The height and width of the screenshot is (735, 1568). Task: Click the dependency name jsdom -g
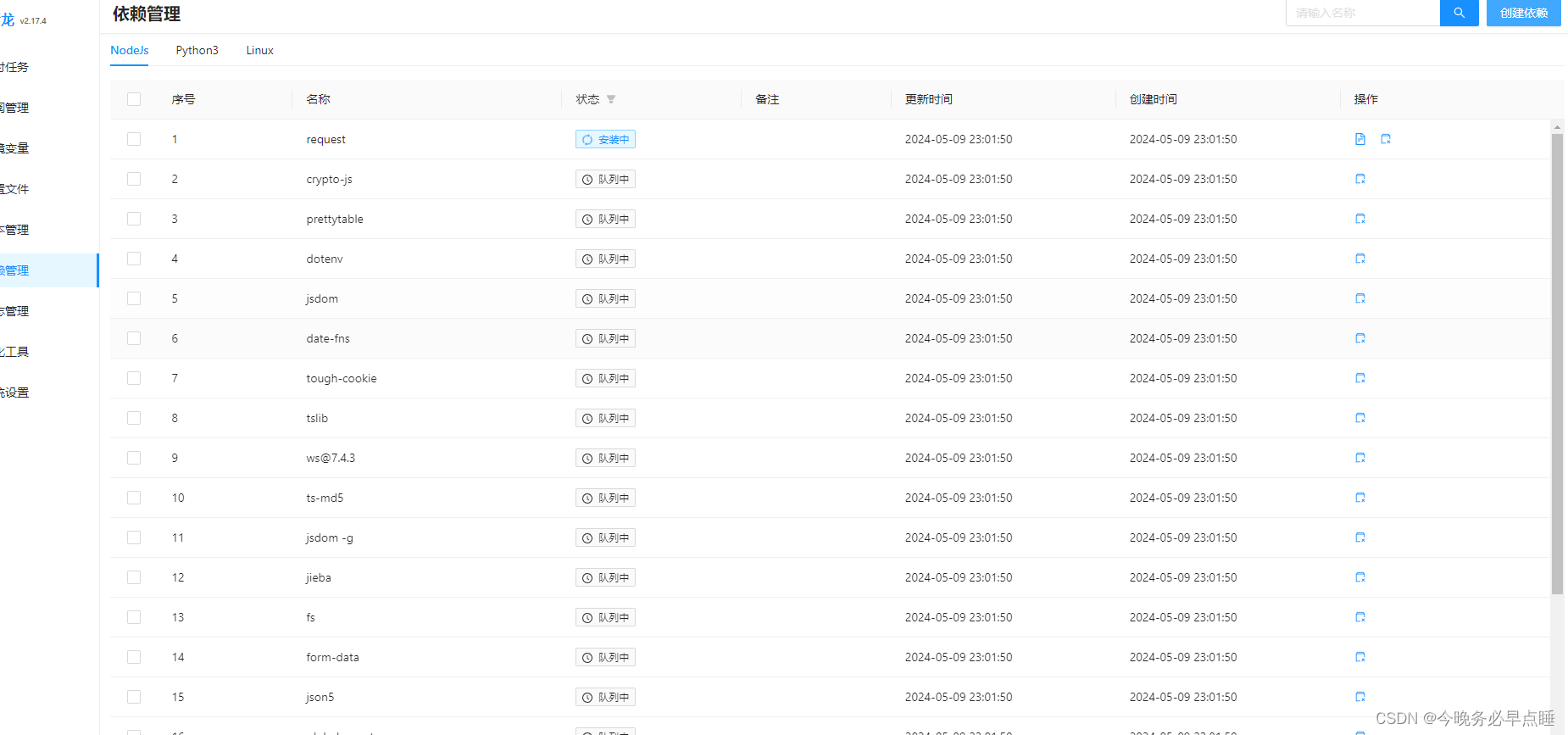330,537
